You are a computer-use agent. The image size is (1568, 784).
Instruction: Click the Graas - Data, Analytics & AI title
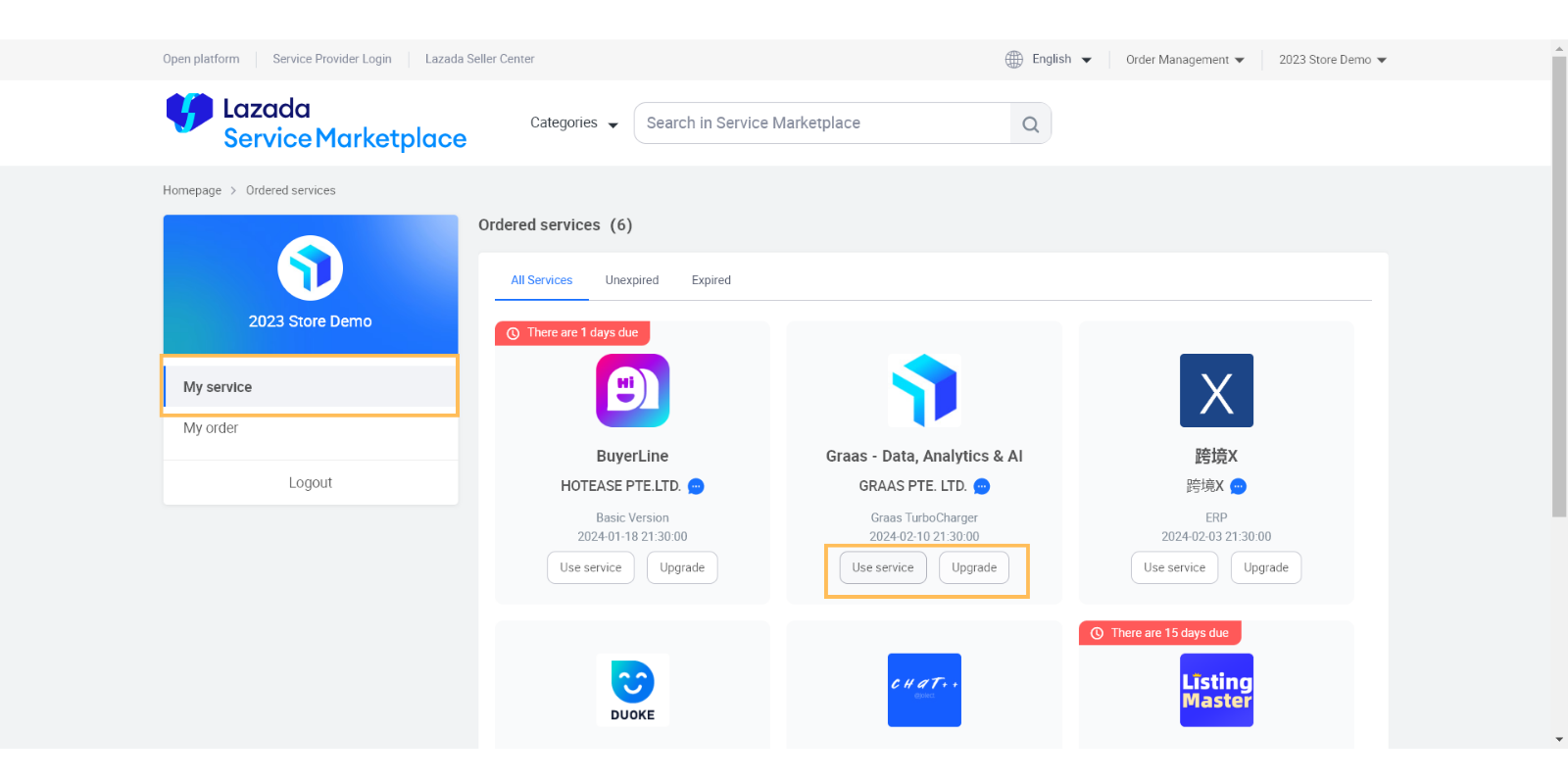click(x=924, y=456)
